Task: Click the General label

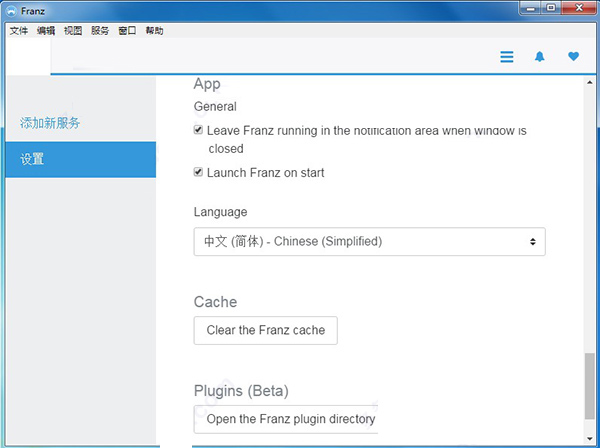Action: coord(215,106)
